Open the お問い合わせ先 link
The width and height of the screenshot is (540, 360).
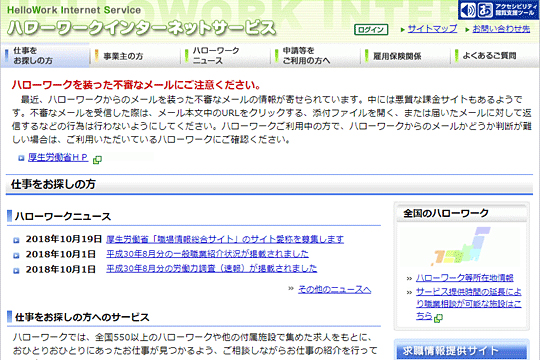point(501,29)
